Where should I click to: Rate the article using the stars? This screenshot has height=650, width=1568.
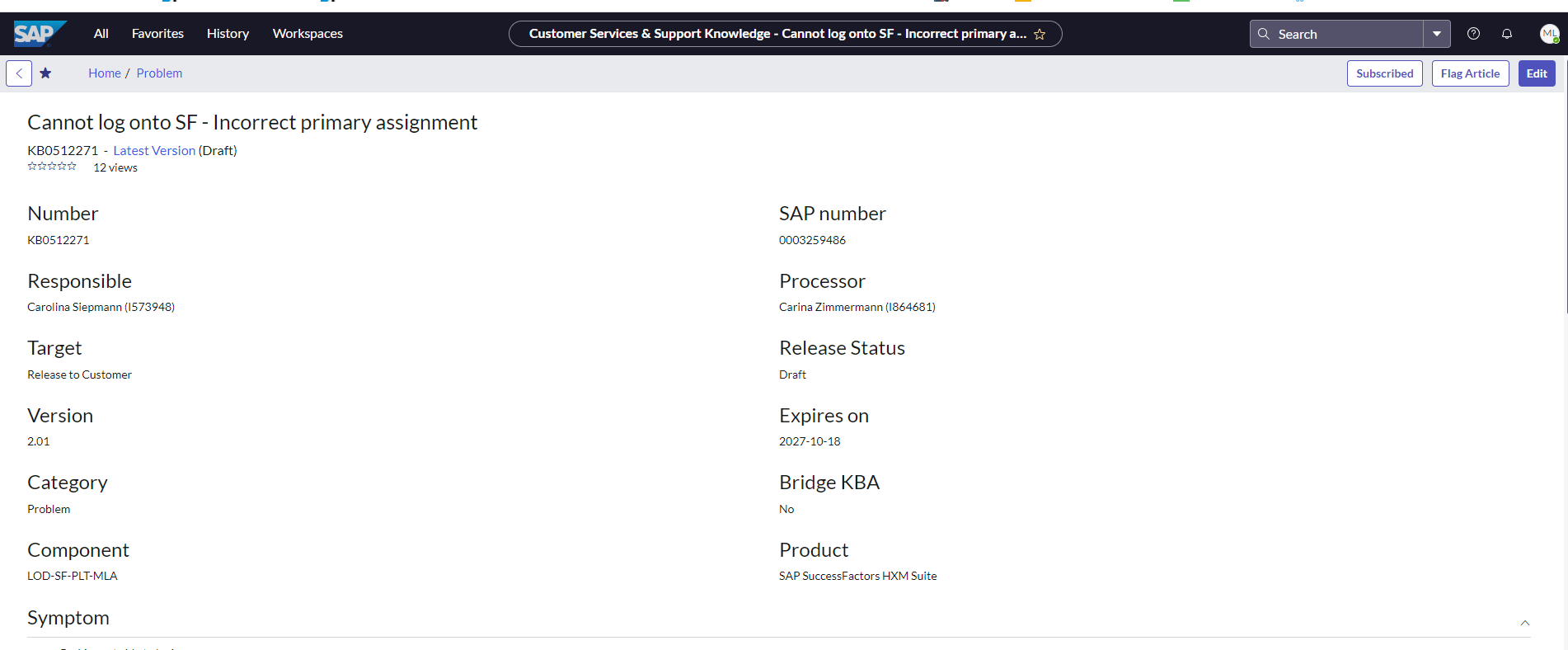coord(52,167)
